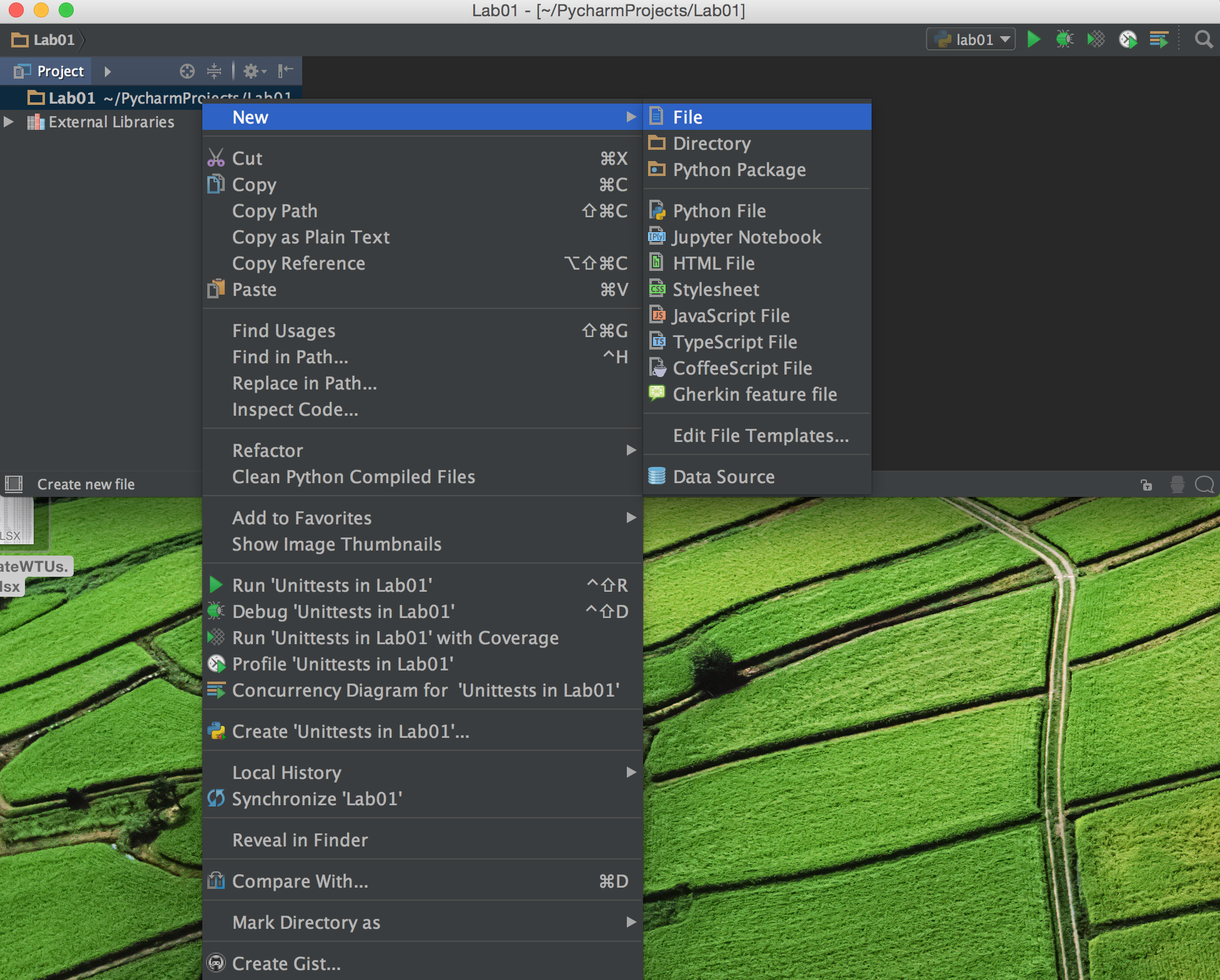The image size is (1220, 980).
Task: Expand Local History submenu
Action: coord(423,773)
